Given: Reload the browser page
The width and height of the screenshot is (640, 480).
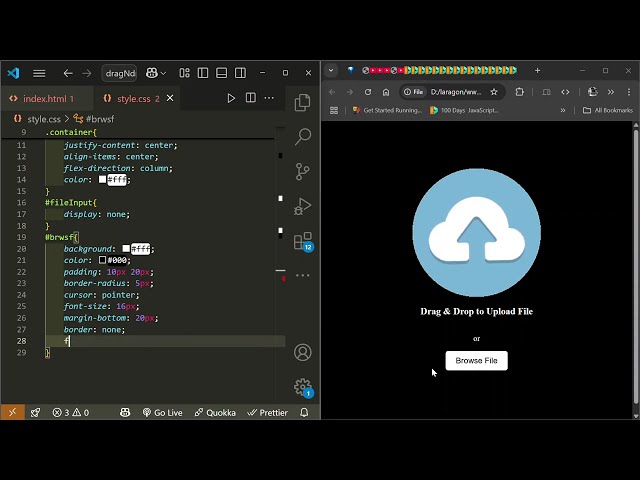Looking at the screenshot, I should (368, 92).
